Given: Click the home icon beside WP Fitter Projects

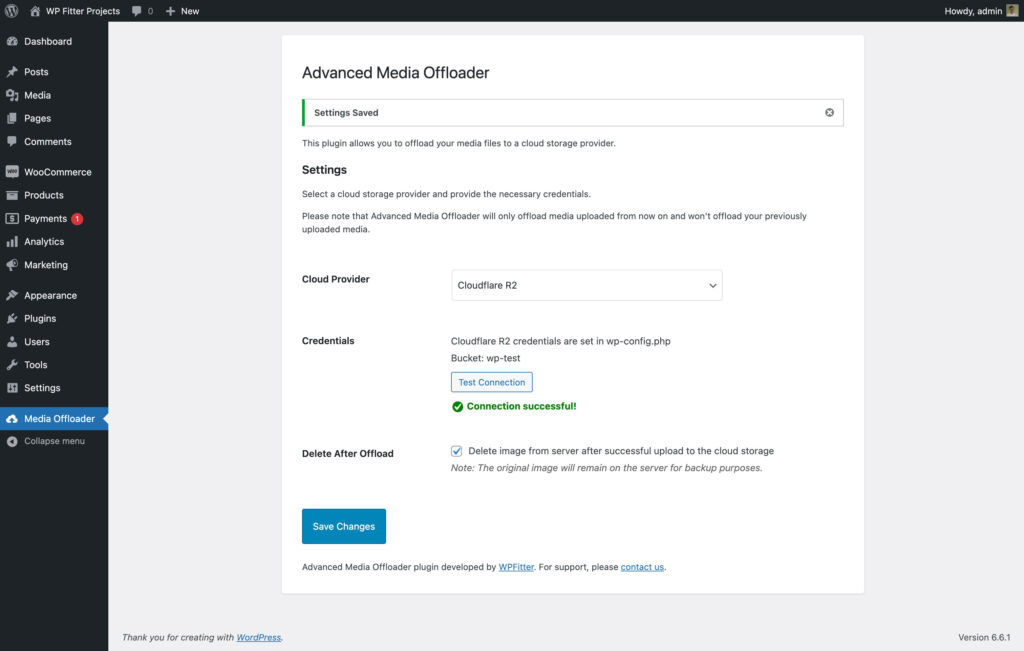Looking at the screenshot, I should coord(36,11).
